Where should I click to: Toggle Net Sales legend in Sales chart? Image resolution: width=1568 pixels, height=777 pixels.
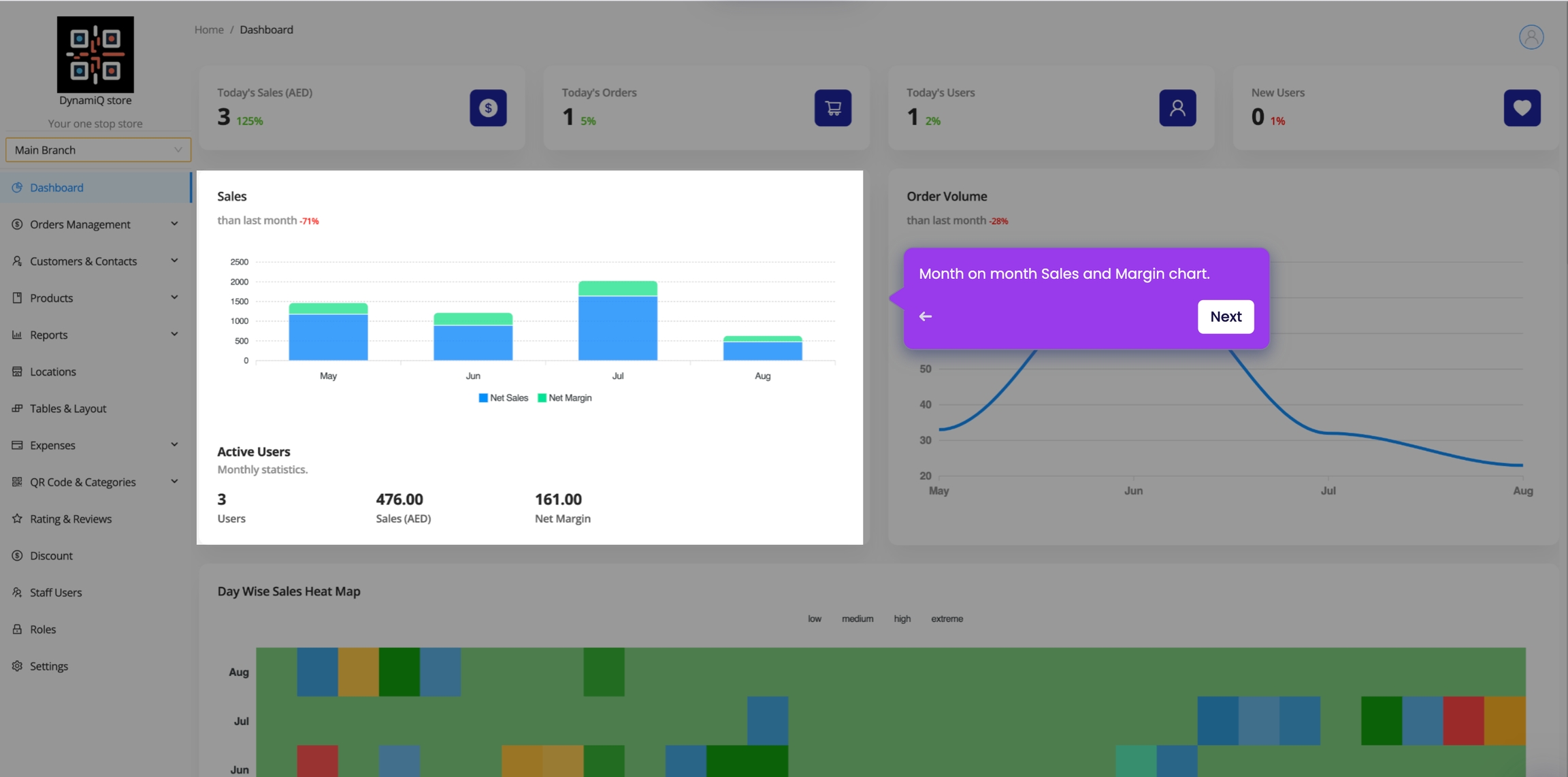coord(503,398)
